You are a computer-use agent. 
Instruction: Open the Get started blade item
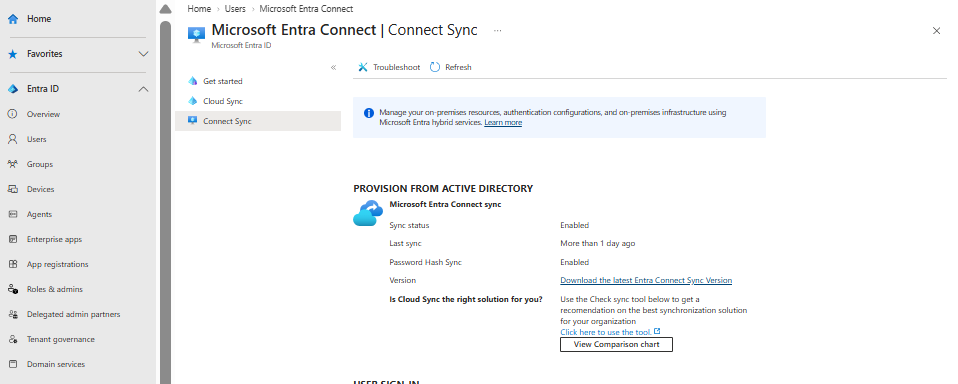[258, 81]
